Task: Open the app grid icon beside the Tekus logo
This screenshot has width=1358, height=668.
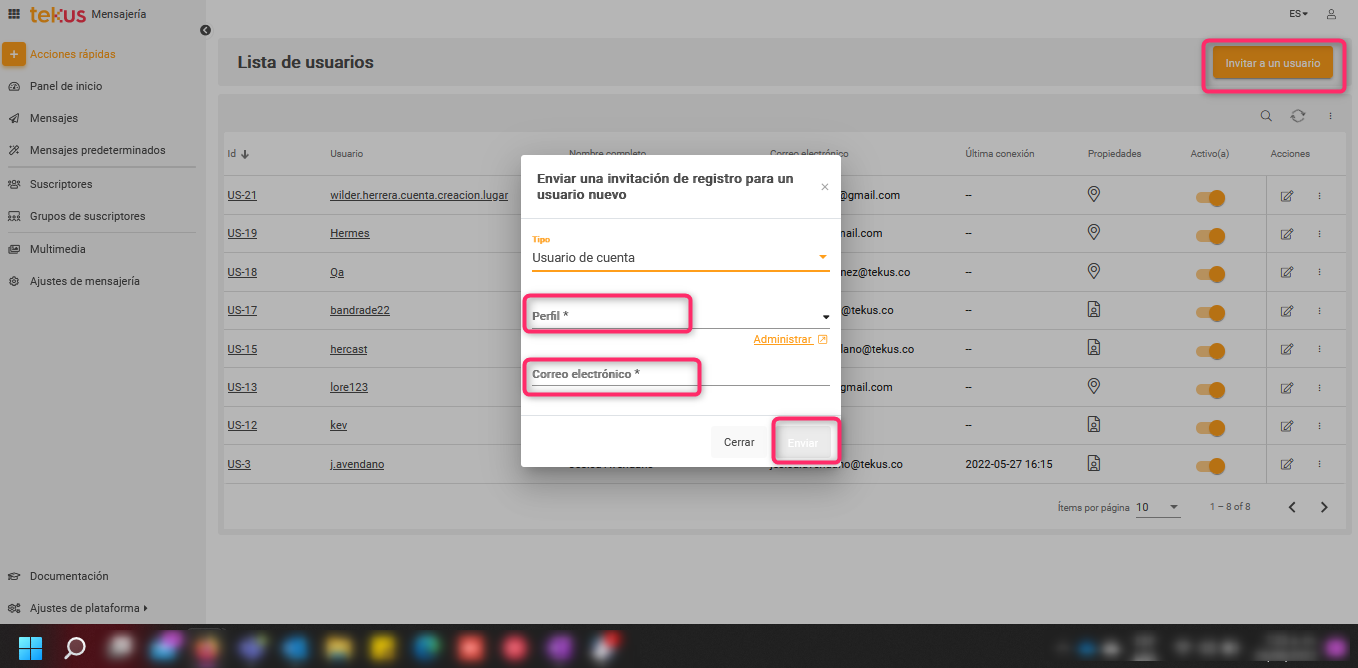Action: [x=14, y=14]
